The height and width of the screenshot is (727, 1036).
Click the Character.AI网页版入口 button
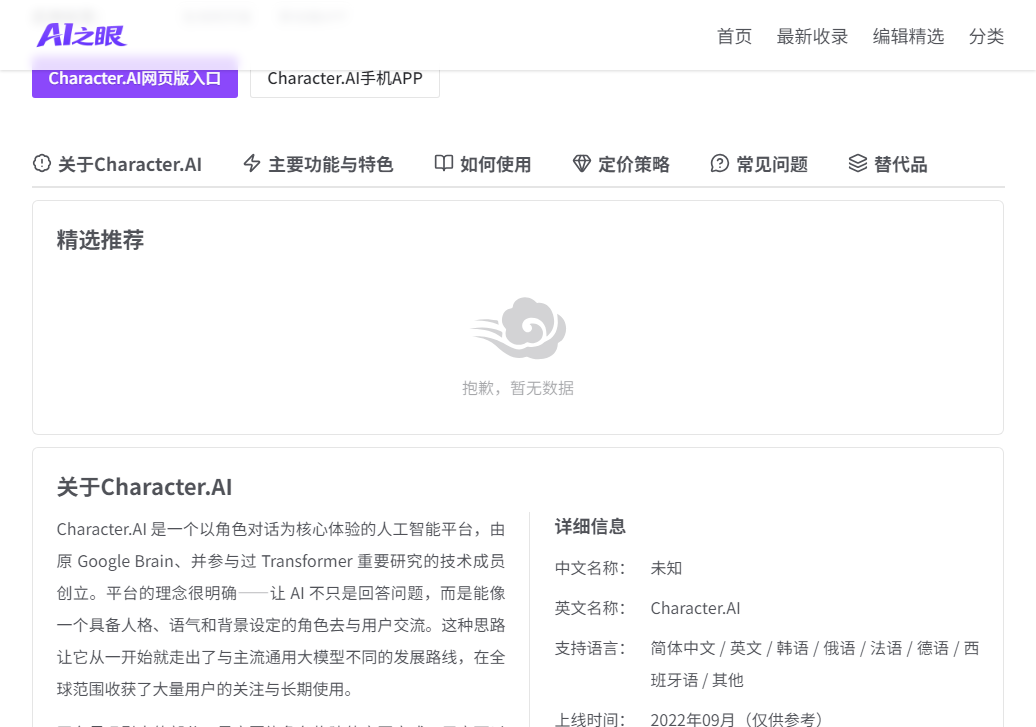point(135,79)
